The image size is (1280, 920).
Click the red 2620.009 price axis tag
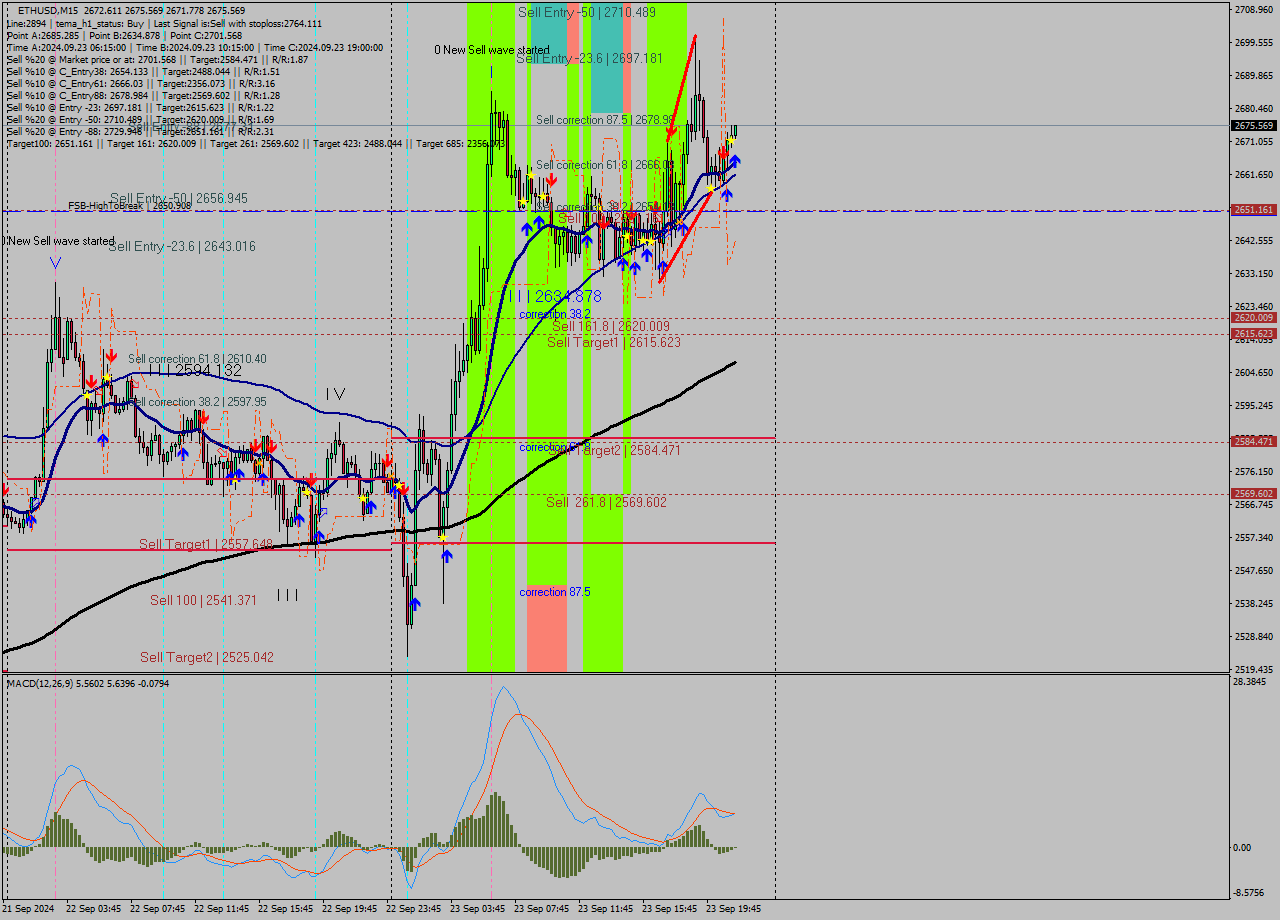coord(1253,318)
